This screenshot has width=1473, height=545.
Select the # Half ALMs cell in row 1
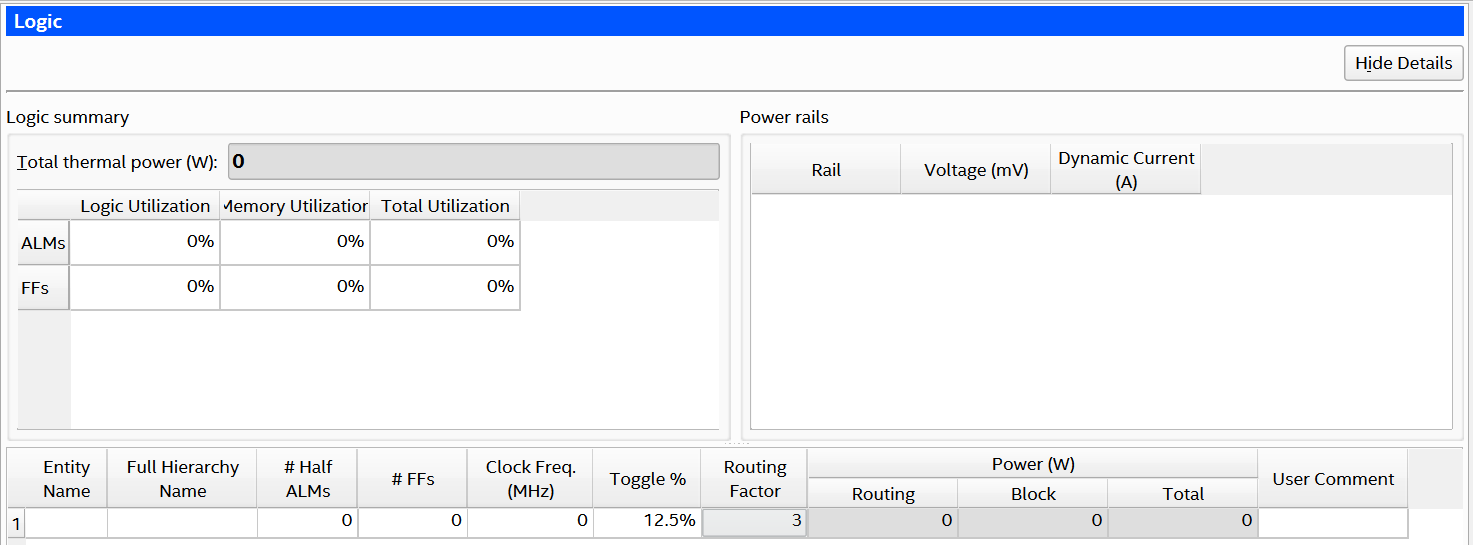tap(307, 522)
